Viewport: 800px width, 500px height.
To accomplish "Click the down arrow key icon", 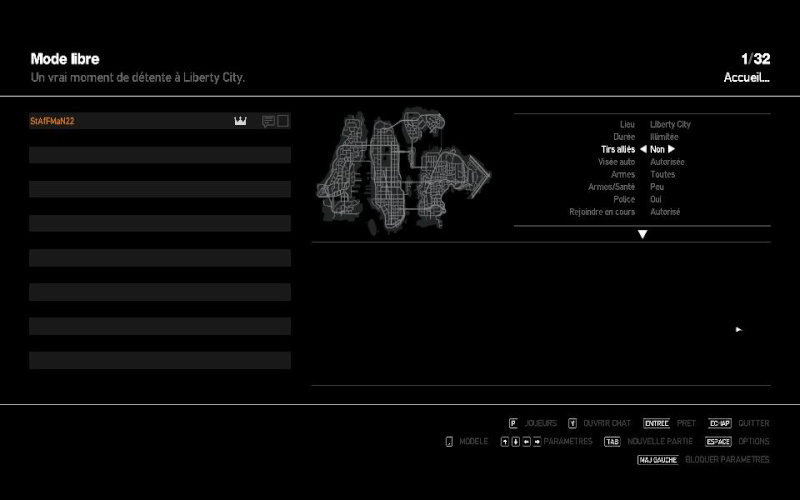I will 515,442.
